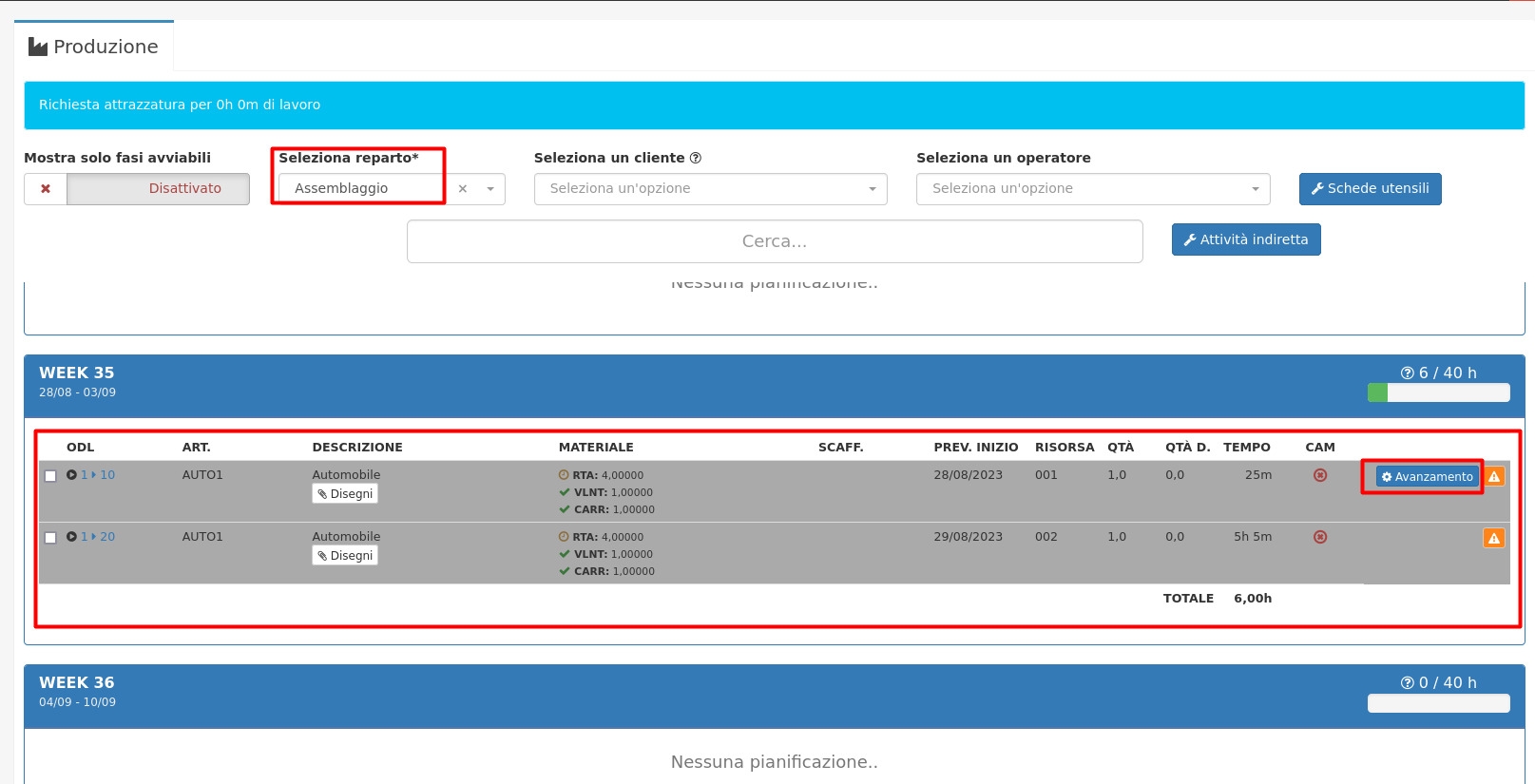This screenshot has height=784, width=1535.
Task: Tick the checkbox for ODL 1 ▸ 20 row
Action: coord(50,538)
